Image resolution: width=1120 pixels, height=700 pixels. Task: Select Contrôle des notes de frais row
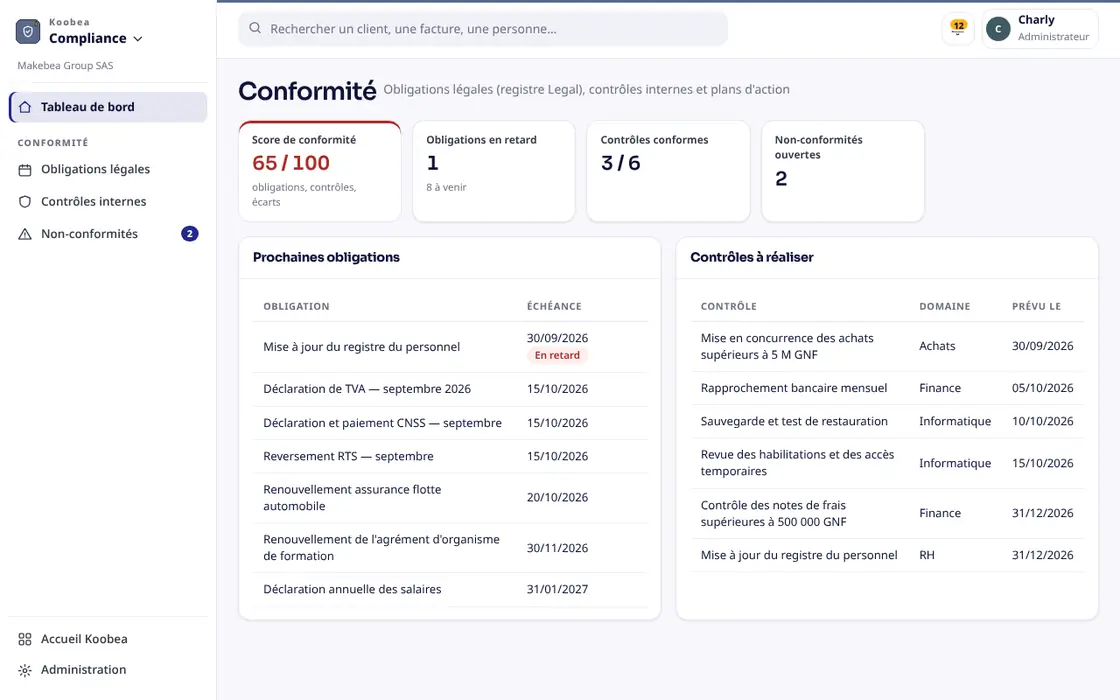[x=887, y=514]
